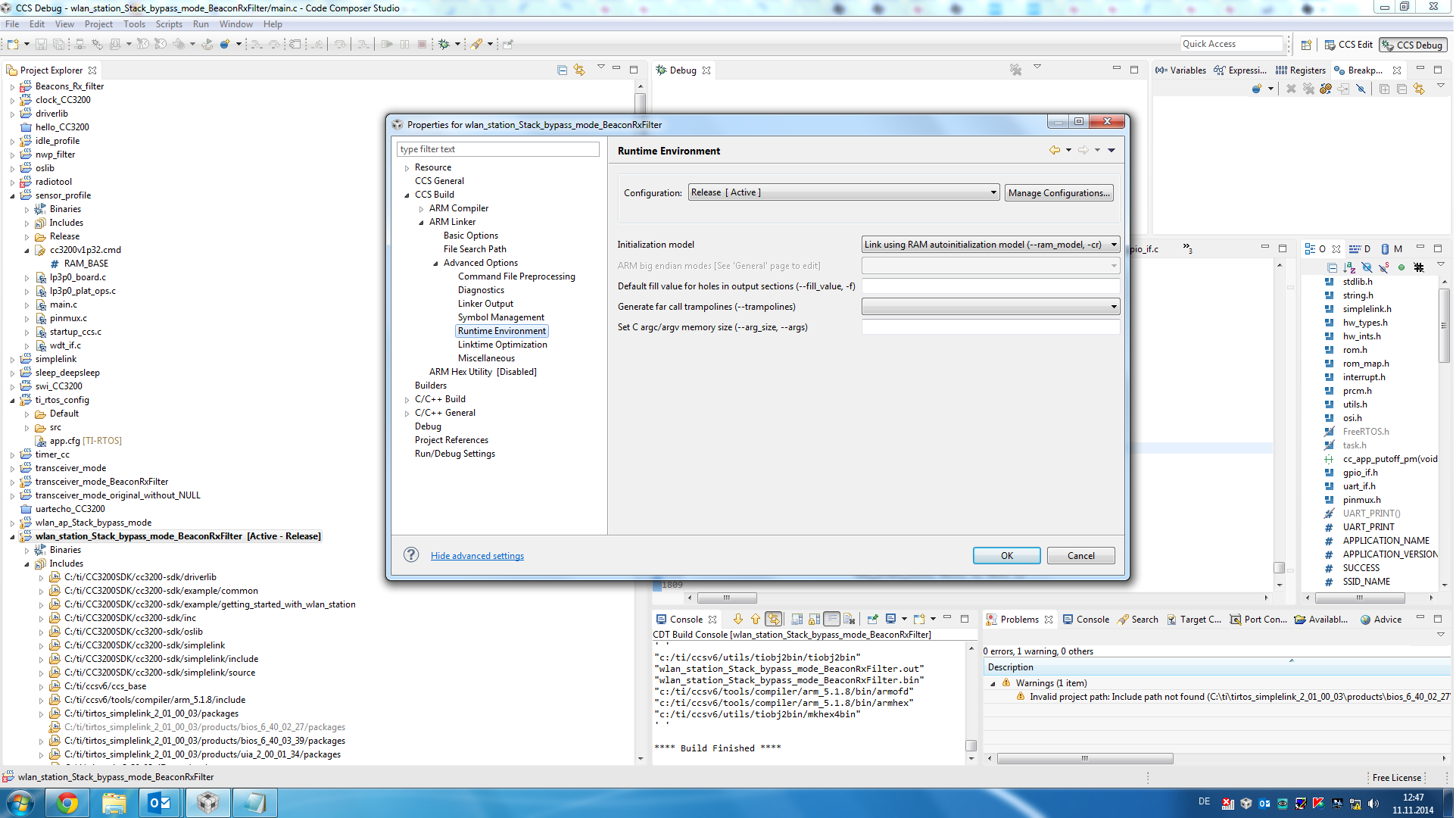
Task: Click the Problems view horizontal scrollbar
Action: 1084,758
